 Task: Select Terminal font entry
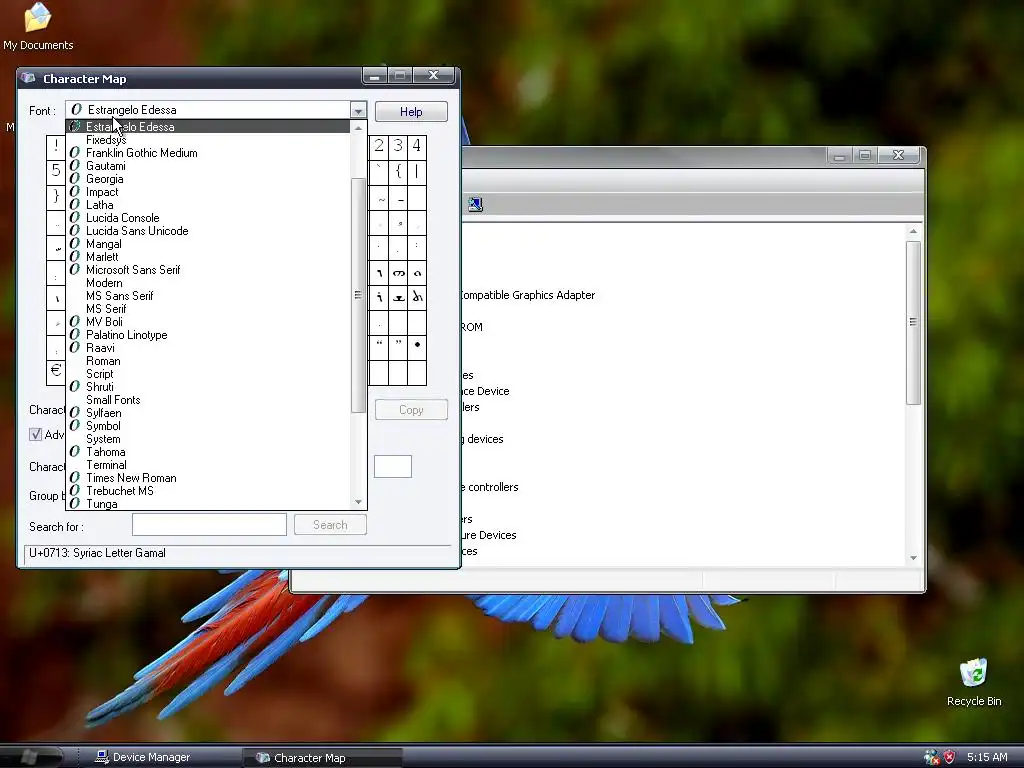point(208,465)
